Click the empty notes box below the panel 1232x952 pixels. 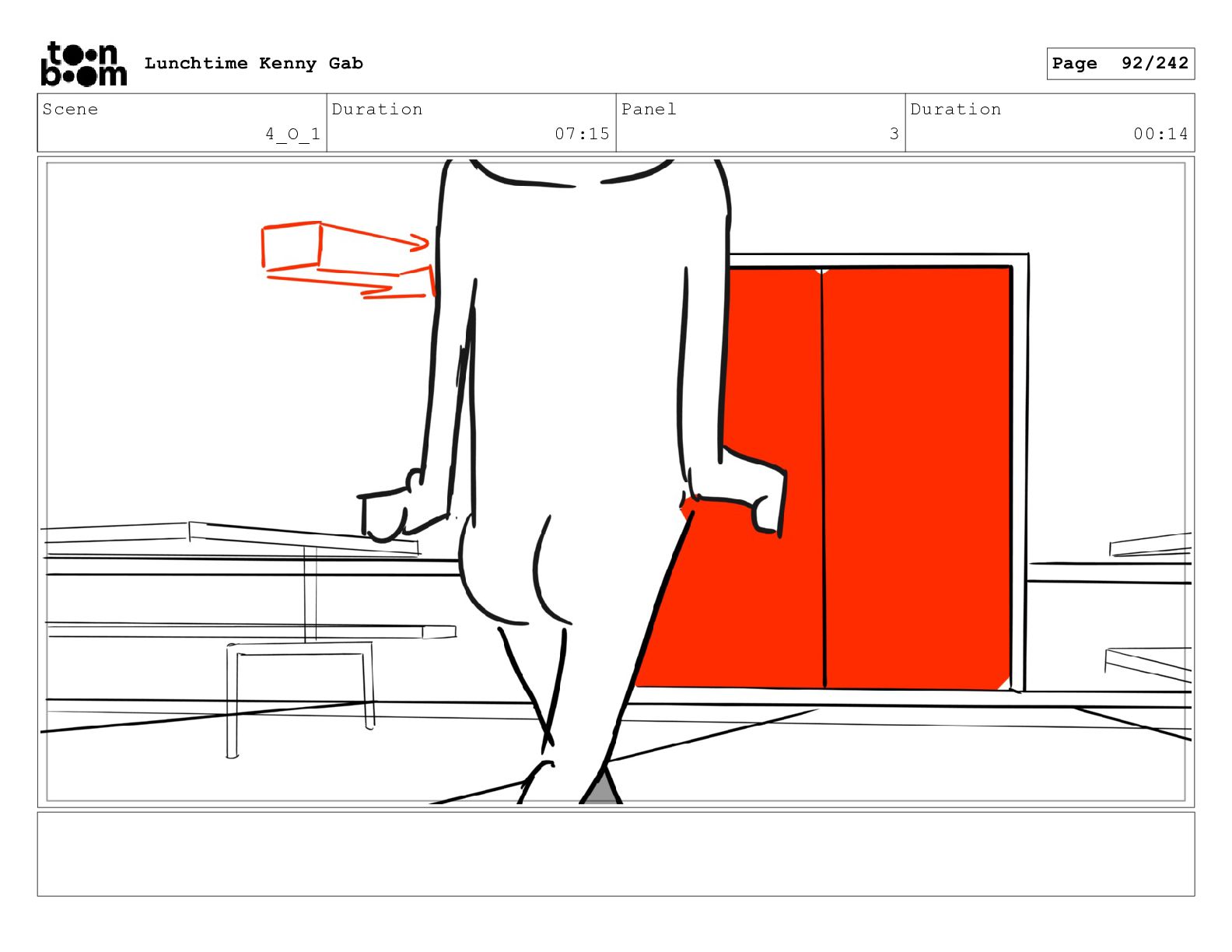pos(616,854)
